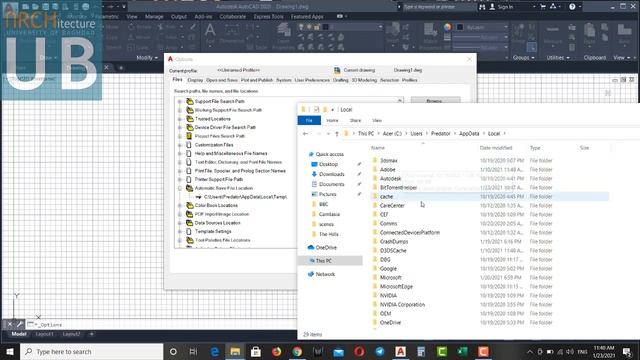Select the cache folder

386,196
